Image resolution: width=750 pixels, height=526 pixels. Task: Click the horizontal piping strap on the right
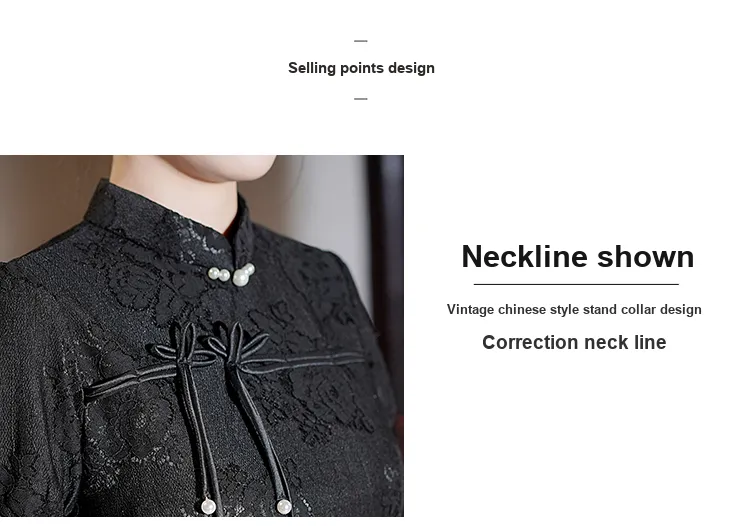click(x=306, y=361)
